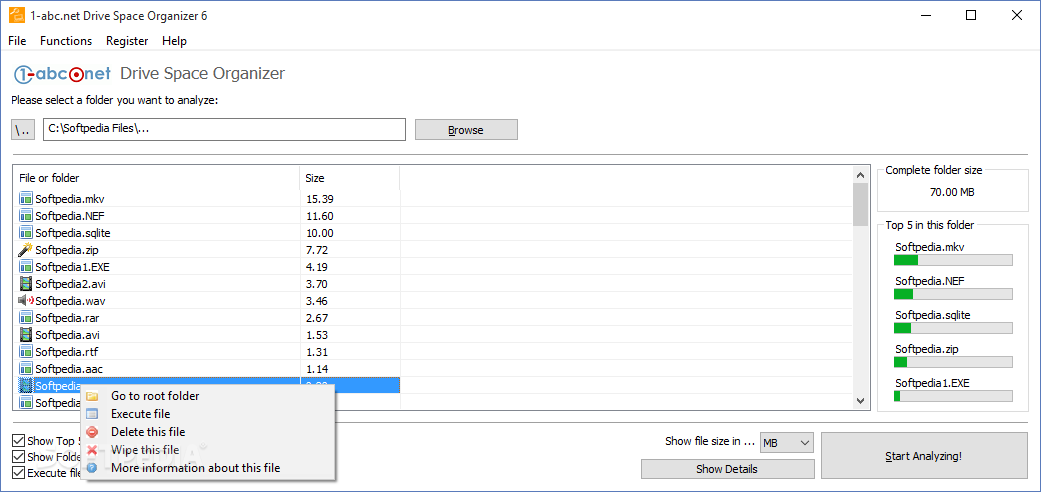This screenshot has width=1041, height=492.
Task: Choose Wipe this file from context menu
Action: 208,450
